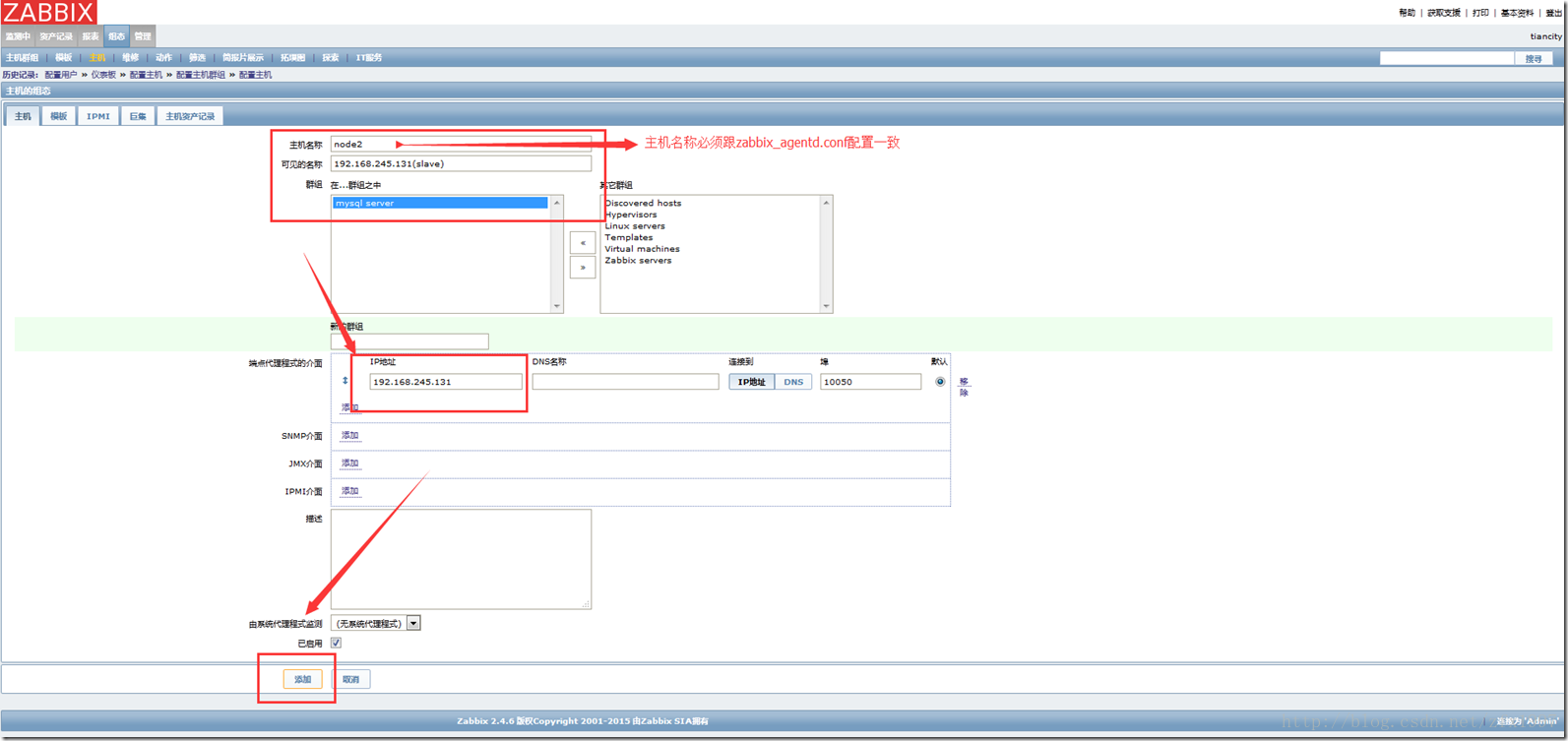Open 报表 top menu

coord(91,36)
